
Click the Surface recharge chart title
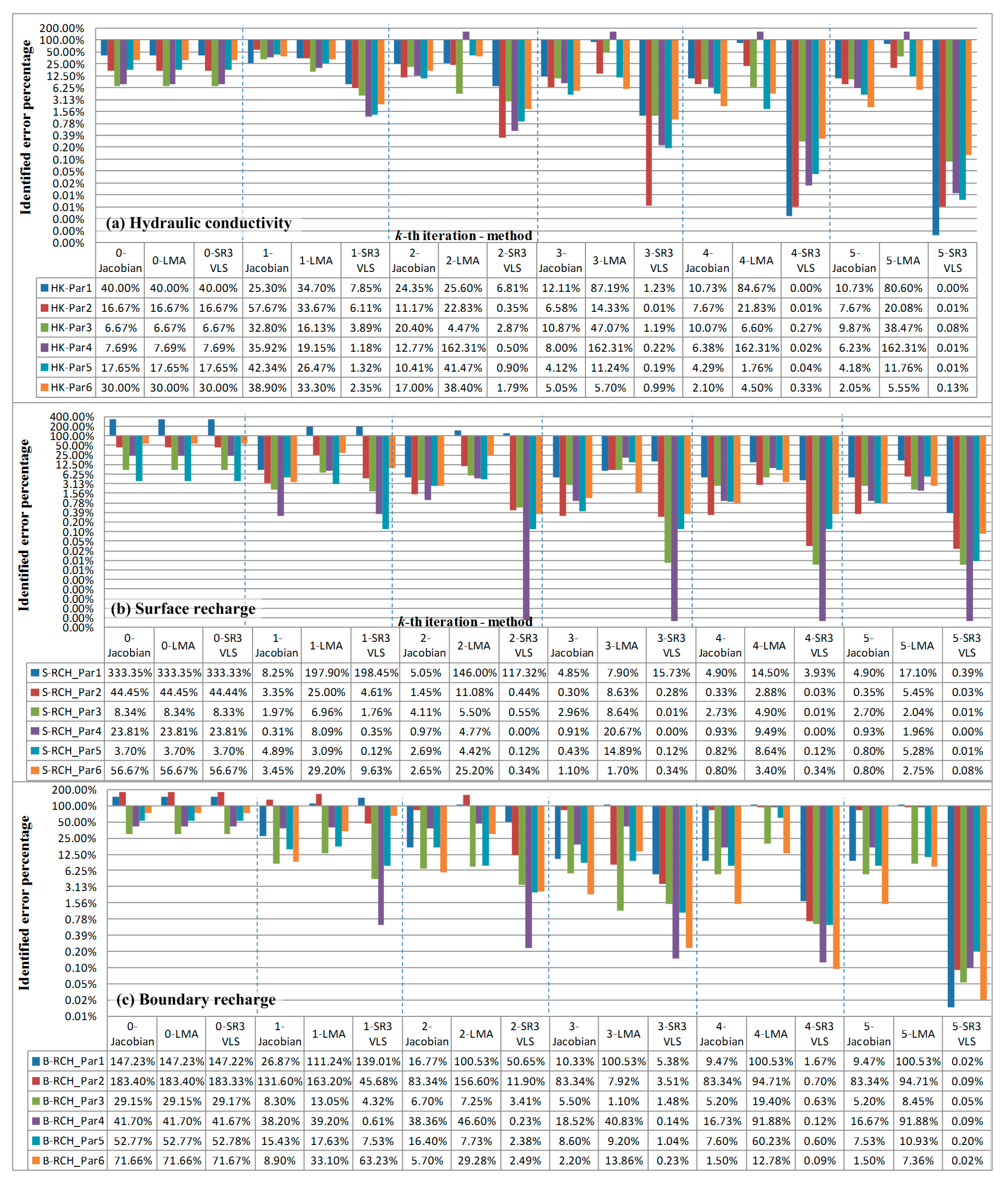coord(184,608)
